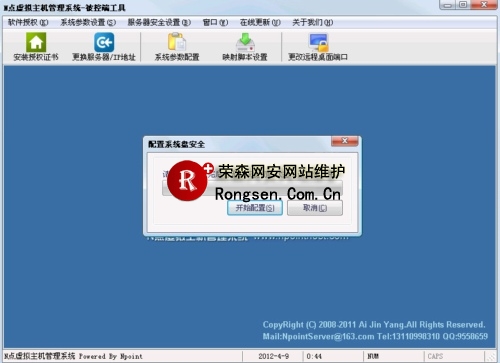
Task: Launch 映射脚本设置 from the toolbar
Action: pyautogui.click(x=245, y=47)
